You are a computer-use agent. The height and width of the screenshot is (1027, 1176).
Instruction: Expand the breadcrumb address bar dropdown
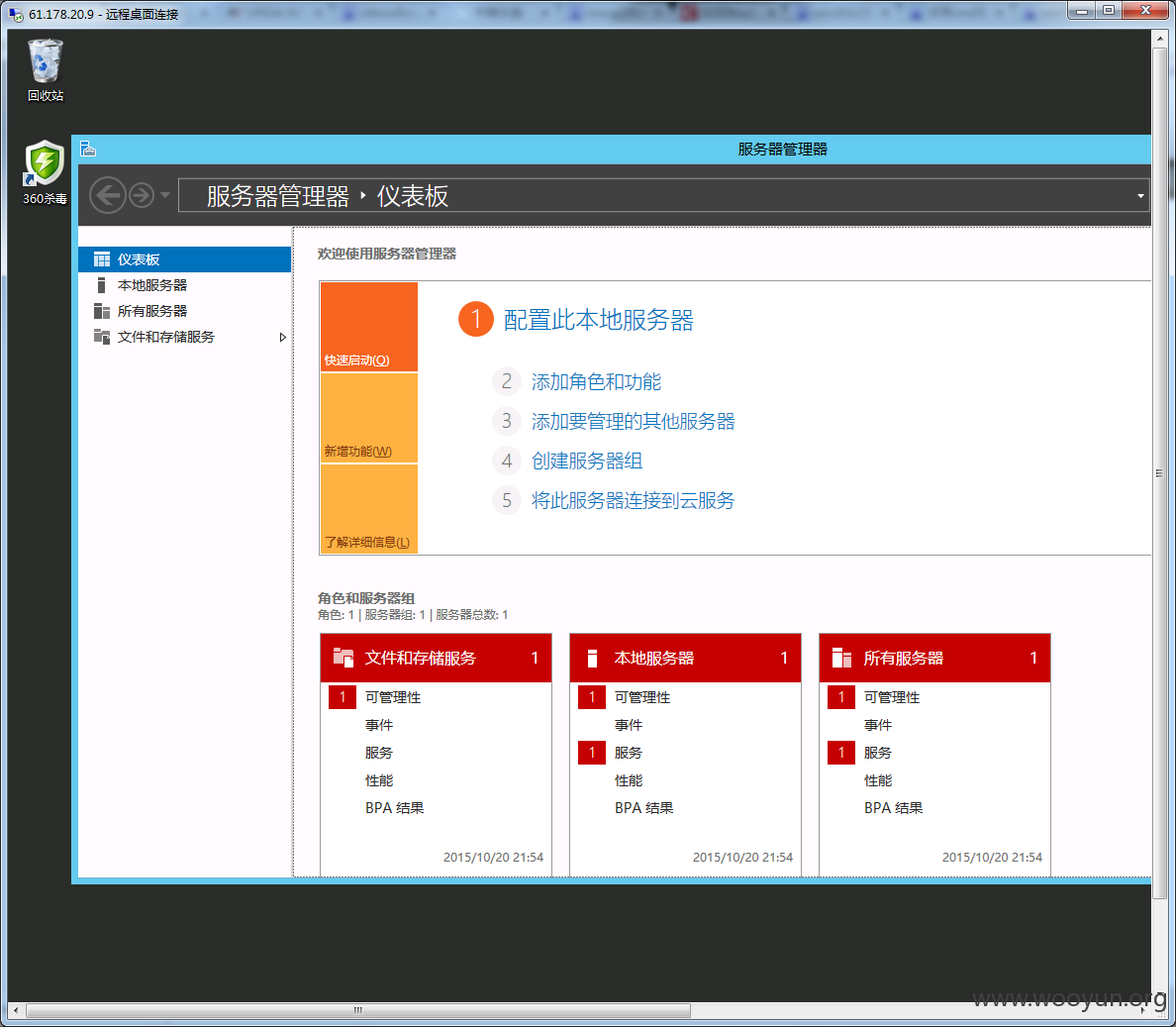(x=1140, y=196)
